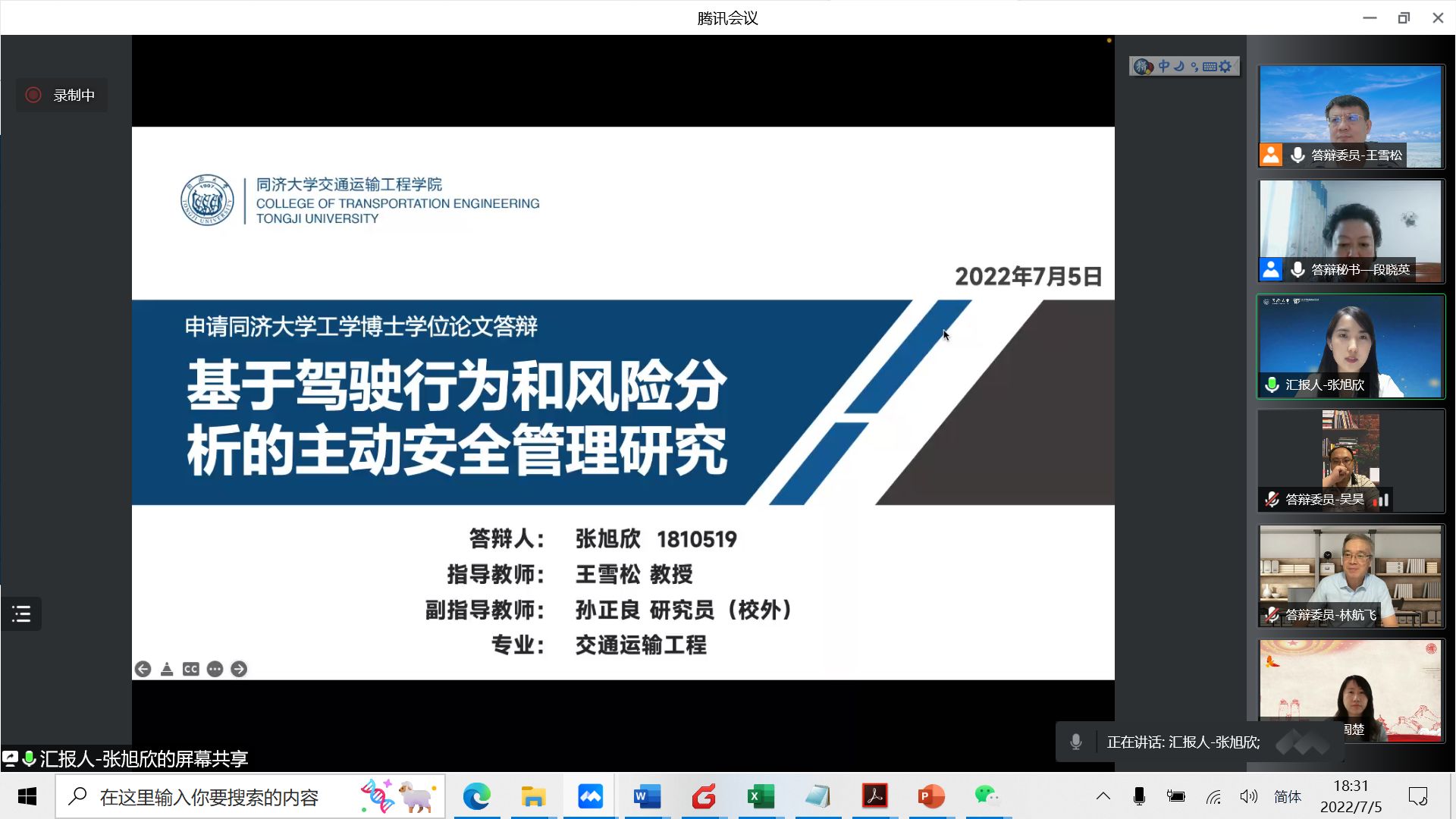1456x819 pixels.
Task: Toggle 中 Chinese/English mode on the IME toolbar
Action: click(x=1164, y=67)
